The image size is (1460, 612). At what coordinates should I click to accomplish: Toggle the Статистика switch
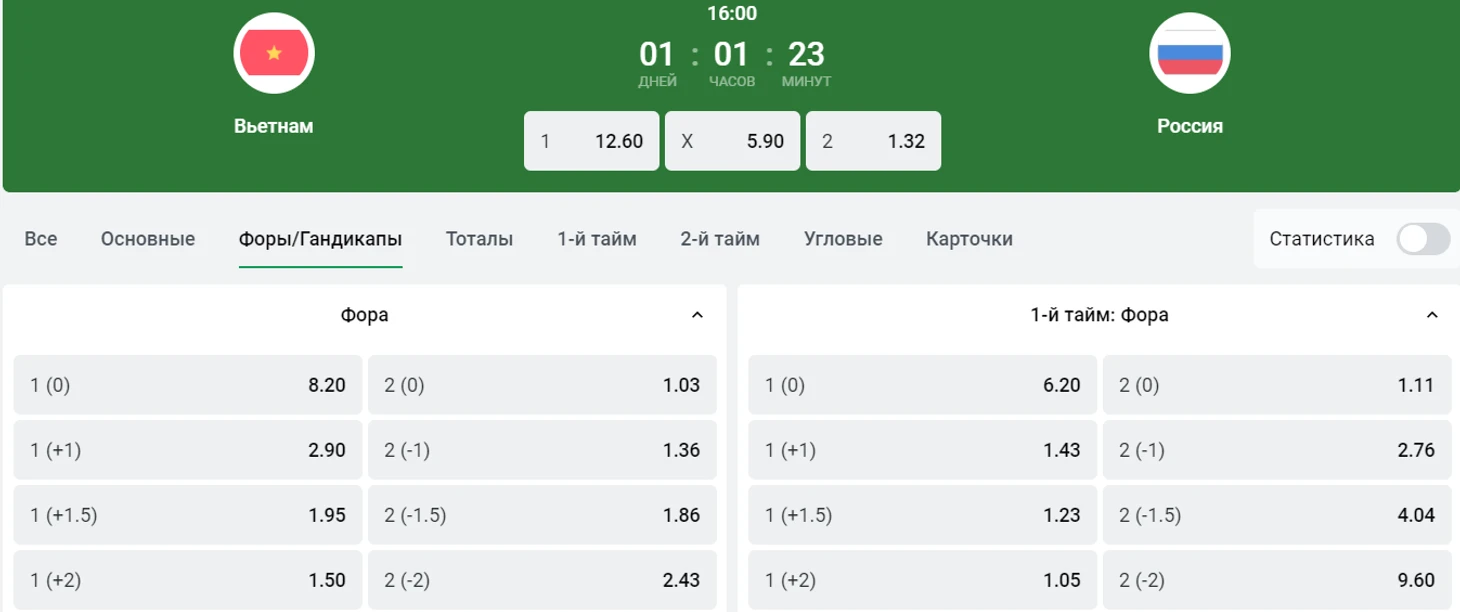(x=1423, y=239)
